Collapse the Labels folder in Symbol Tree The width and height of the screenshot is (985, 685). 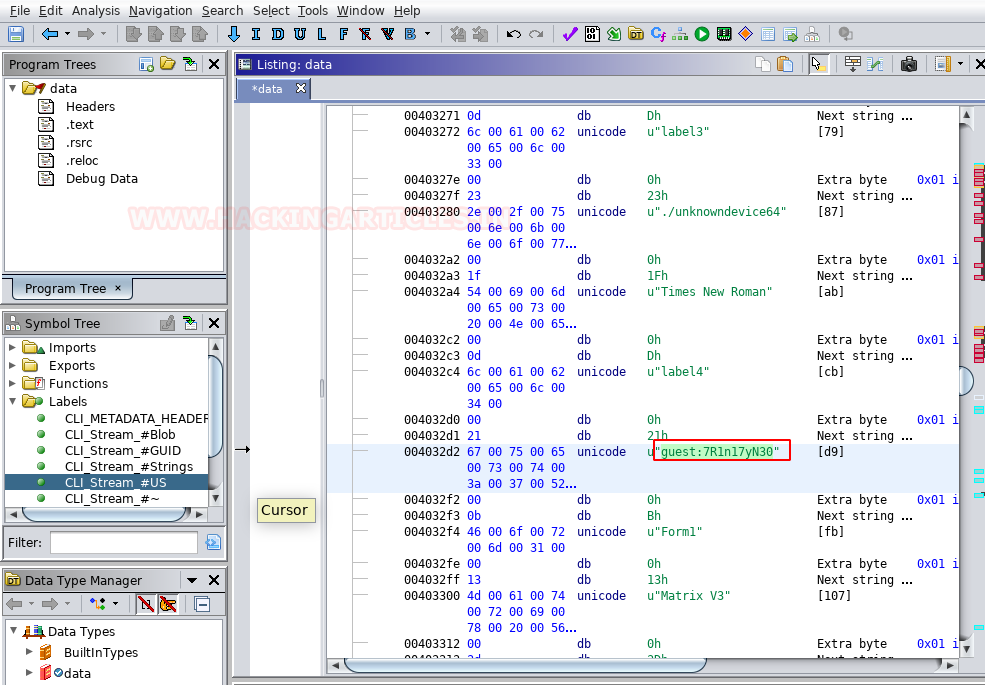pyautogui.click(x=12, y=401)
